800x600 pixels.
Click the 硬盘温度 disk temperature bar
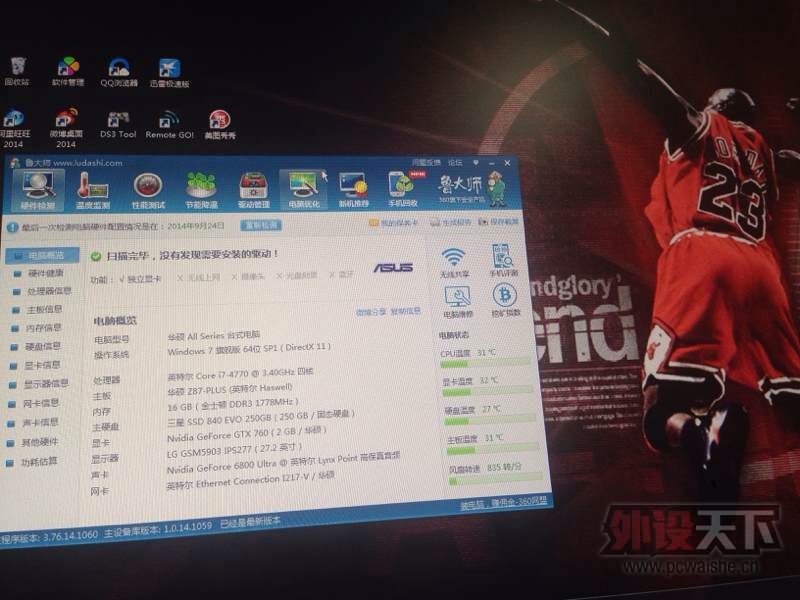(x=490, y=420)
